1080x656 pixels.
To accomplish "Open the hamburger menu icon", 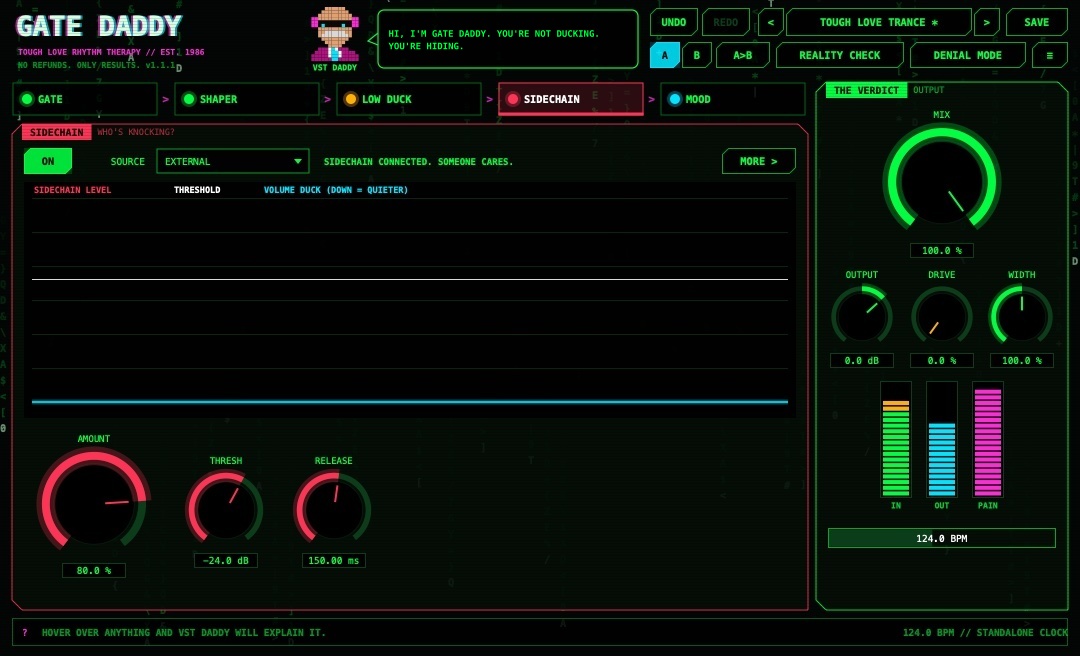I will pos(1050,55).
